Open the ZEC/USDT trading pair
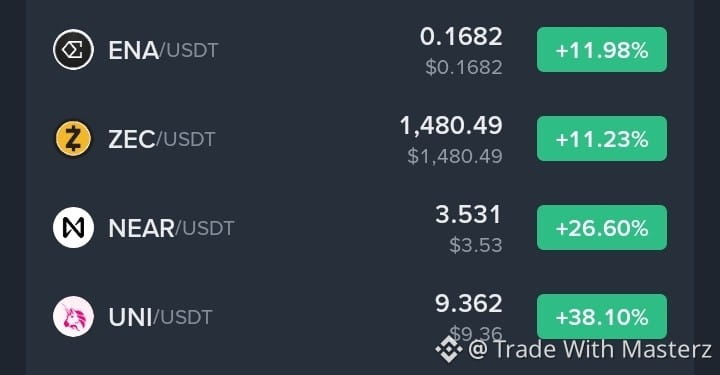Image resolution: width=720 pixels, height=375 pixels. pyautogui.click(x=162, y=139)
